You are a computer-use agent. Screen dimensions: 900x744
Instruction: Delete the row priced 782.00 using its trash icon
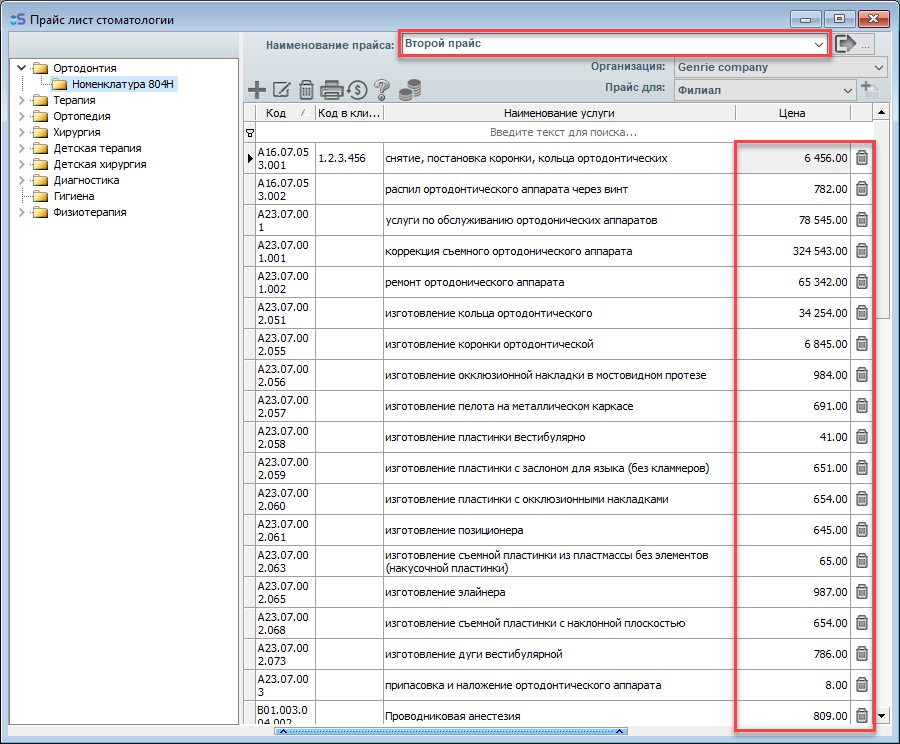[x=862, y=189]
